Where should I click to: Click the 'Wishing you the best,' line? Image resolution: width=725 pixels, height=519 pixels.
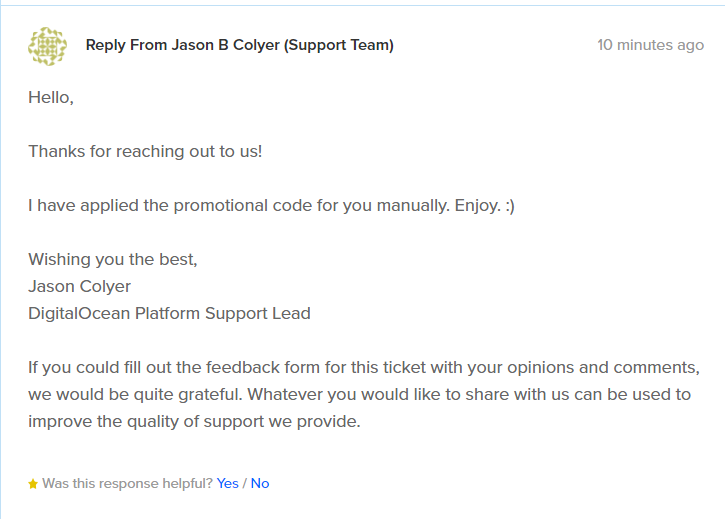point(113,260)
